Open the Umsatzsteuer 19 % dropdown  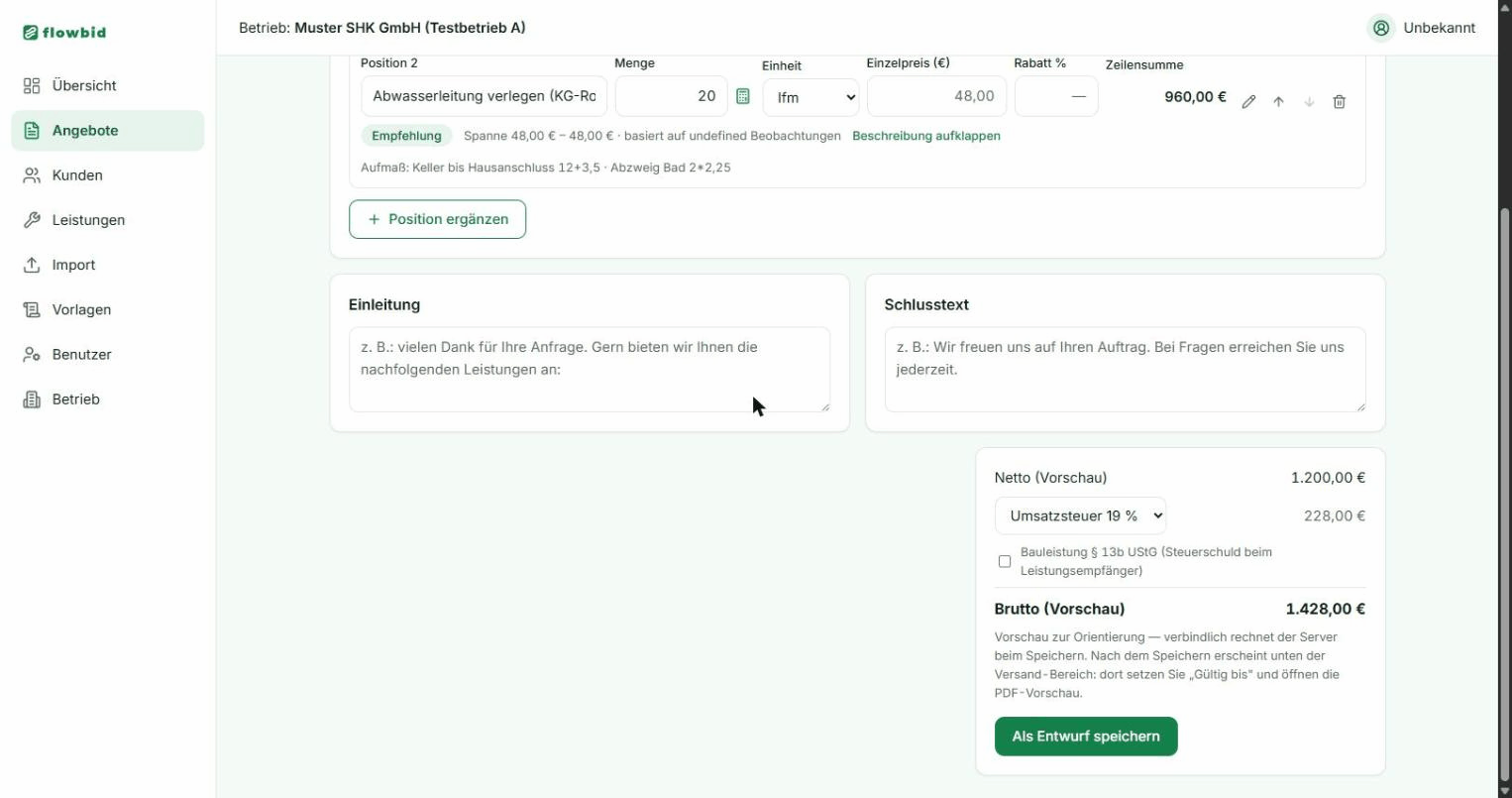tap(1080, 515)
